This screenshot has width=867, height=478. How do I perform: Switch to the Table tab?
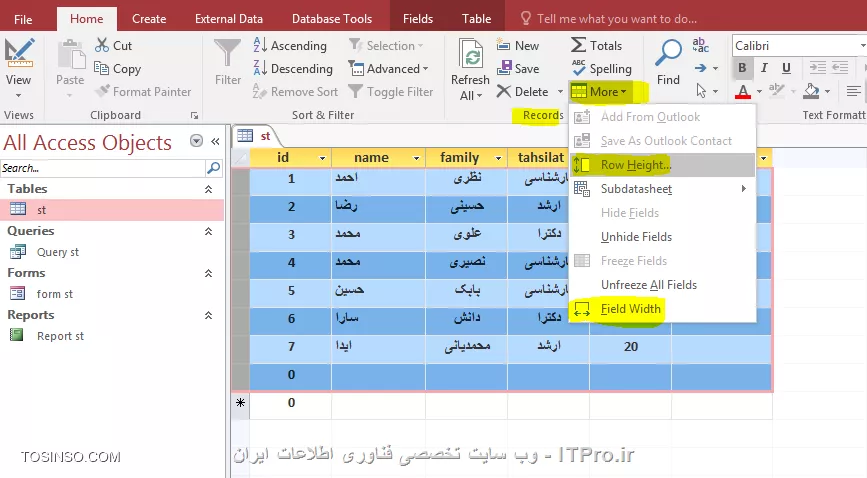coord(477,19)
